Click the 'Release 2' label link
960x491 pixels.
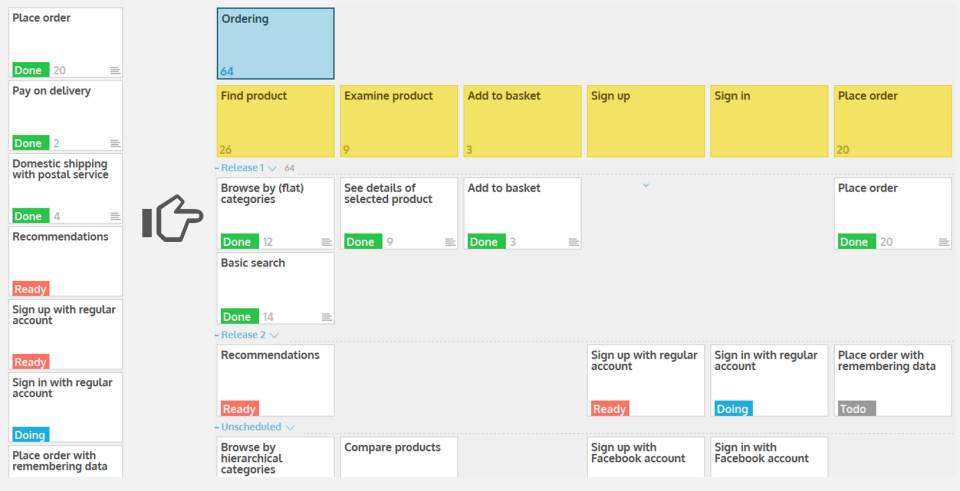[x=243, y=335]
